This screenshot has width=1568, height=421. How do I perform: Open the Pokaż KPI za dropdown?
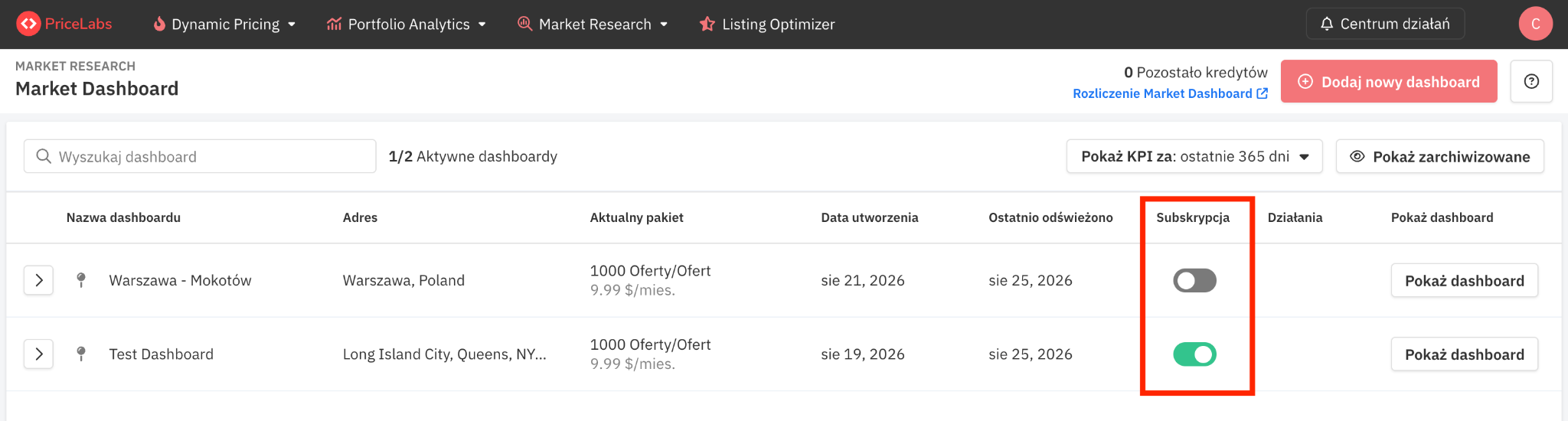click(1194, 156)
